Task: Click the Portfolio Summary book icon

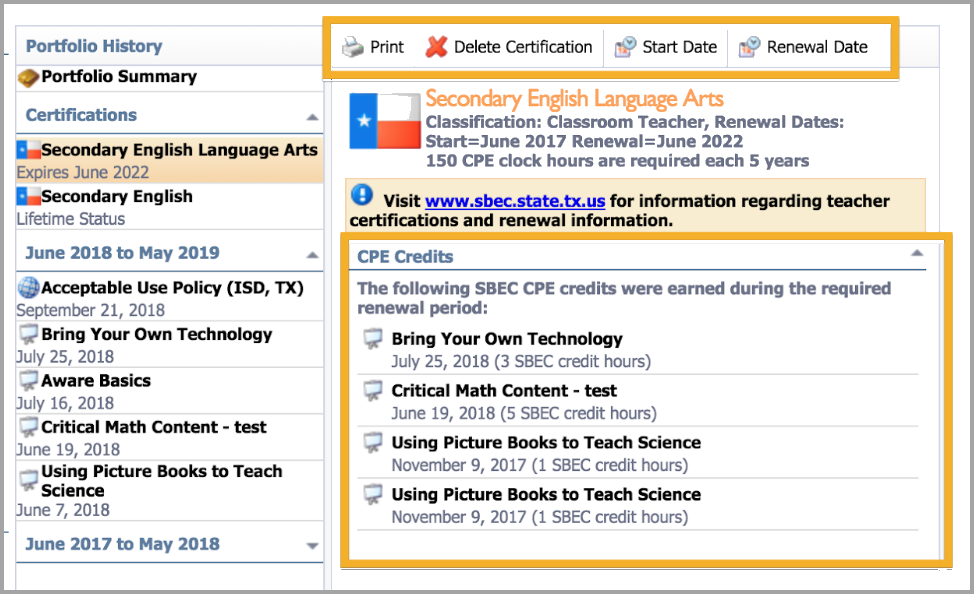Action: click(x=28, y=77)
